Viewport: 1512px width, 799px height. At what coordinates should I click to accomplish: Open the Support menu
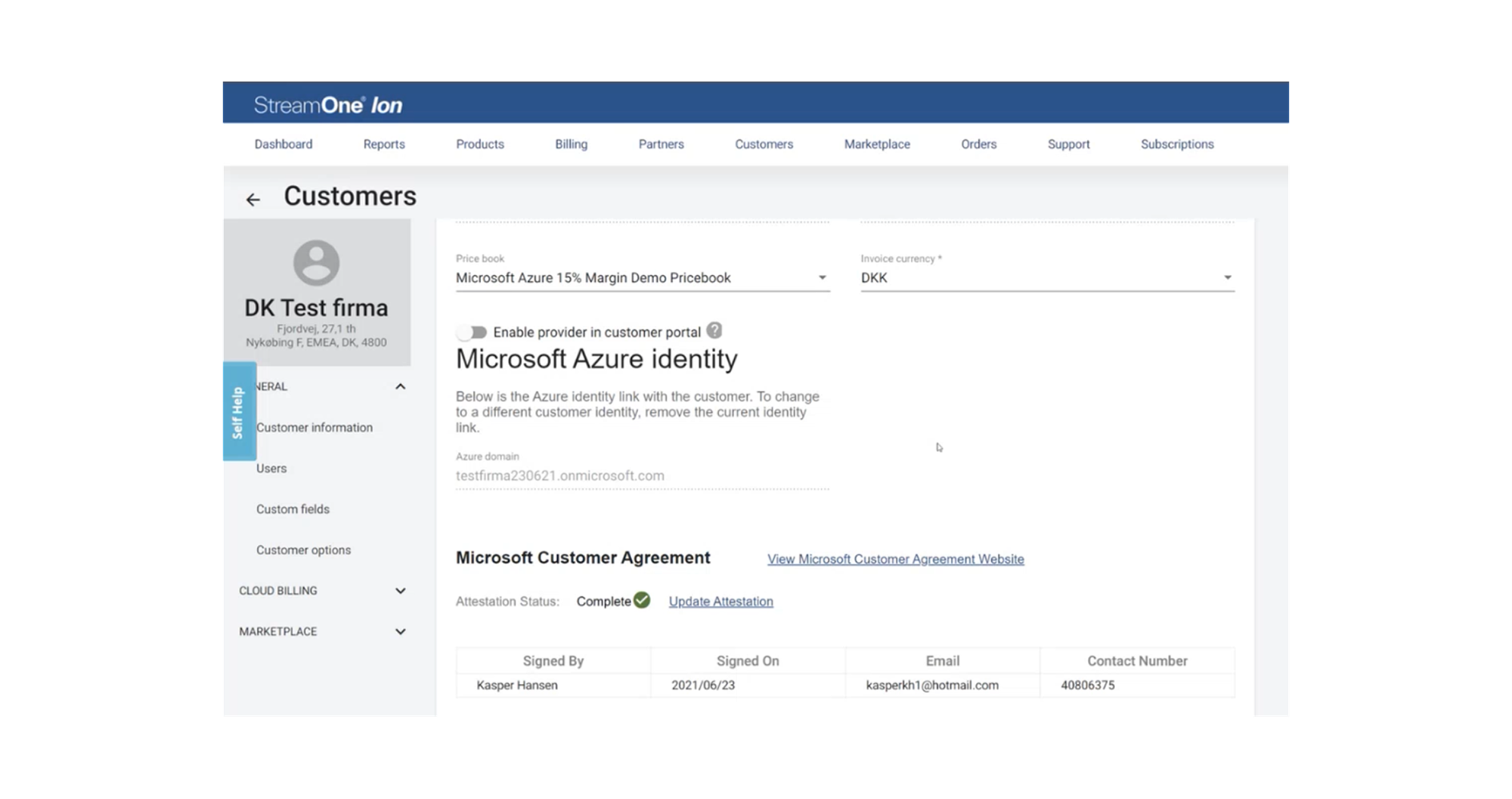pos(1069,144)
